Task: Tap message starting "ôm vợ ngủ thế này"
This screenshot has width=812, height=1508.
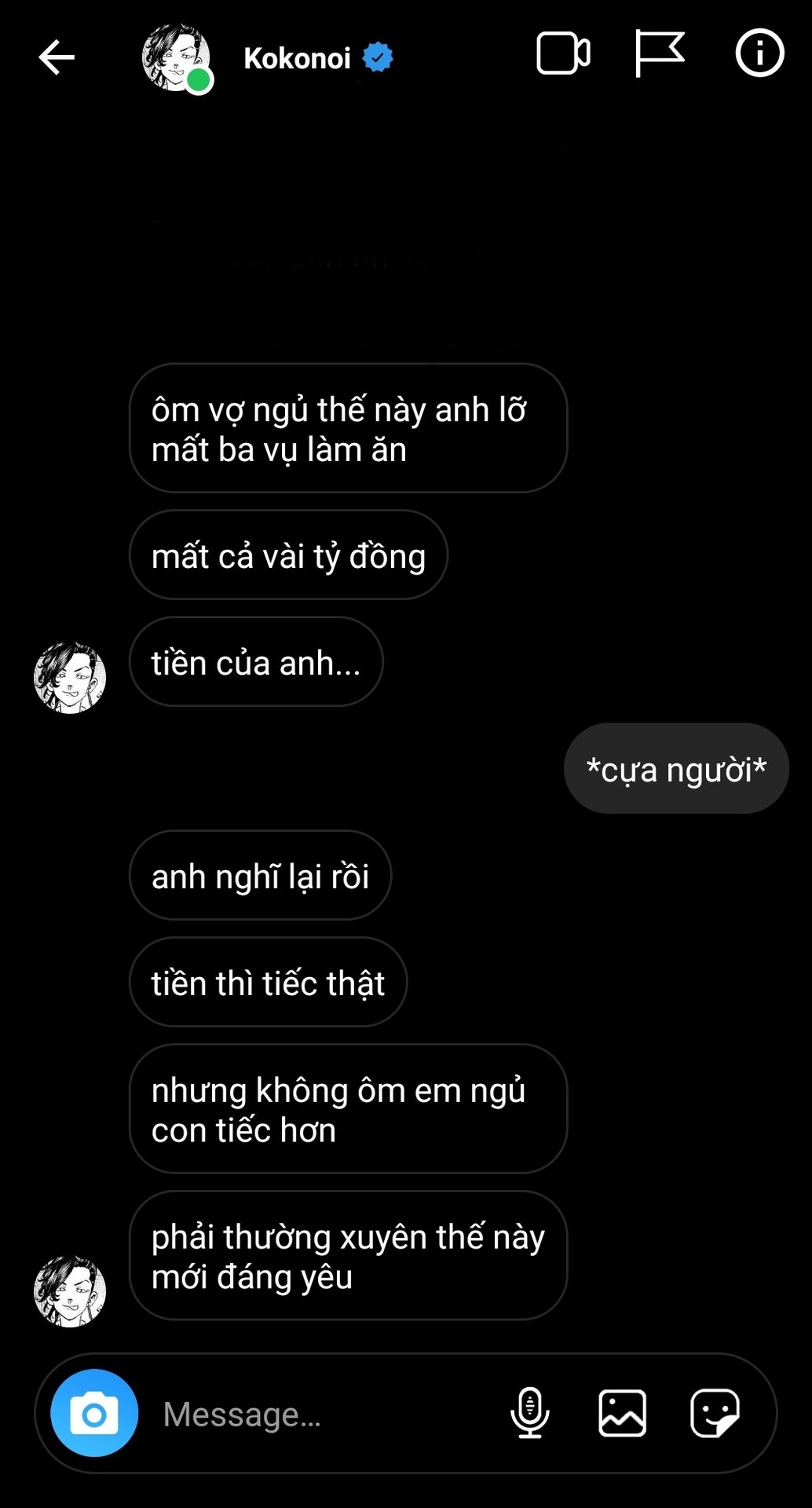Action: [348, 429]
